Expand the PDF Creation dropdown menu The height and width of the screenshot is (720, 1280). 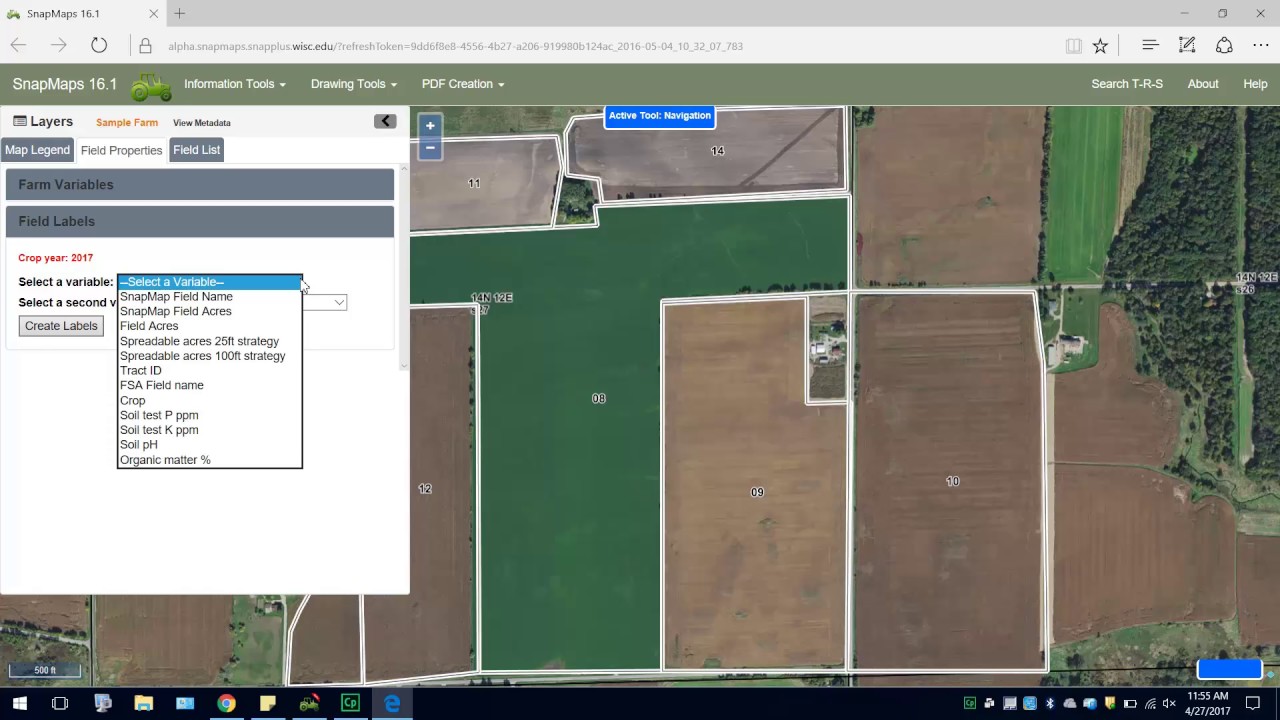463,84
